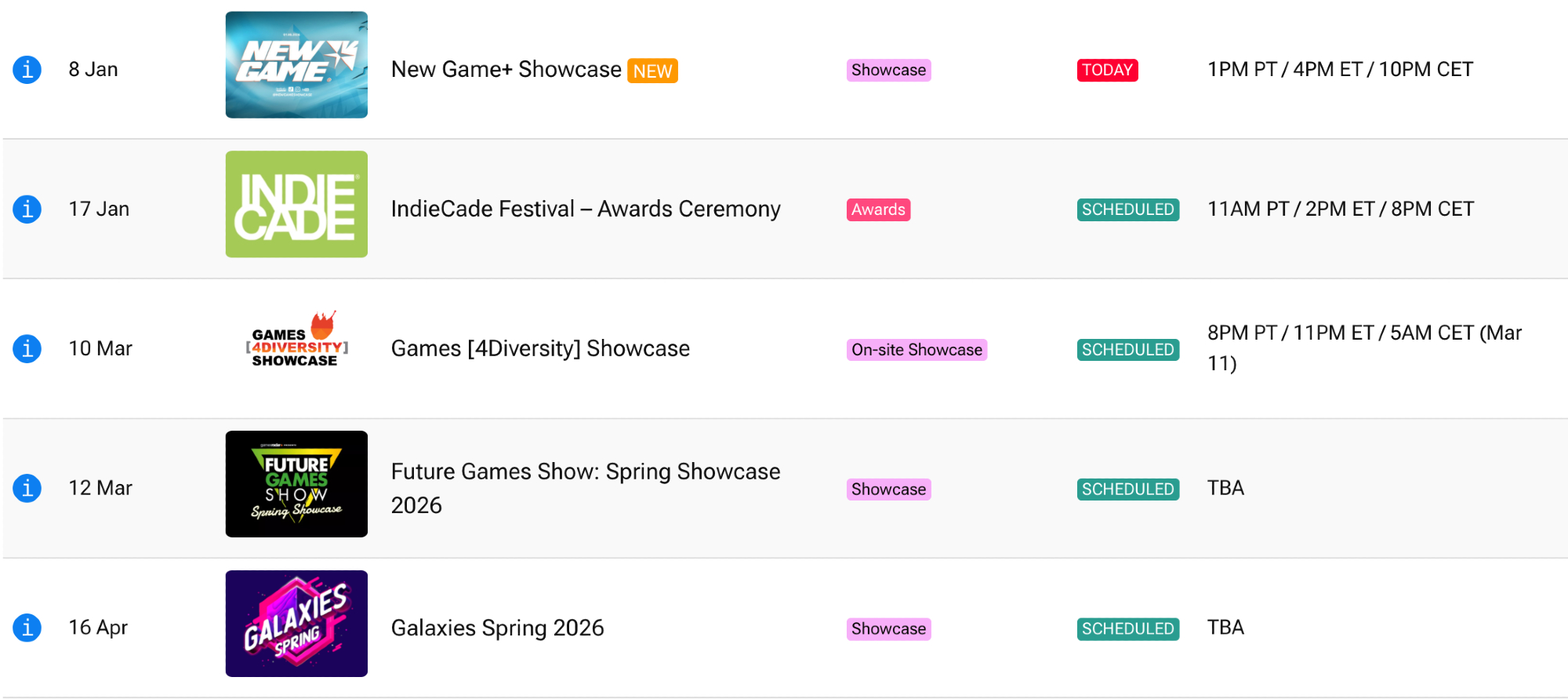Click the IndieCade green logo thumbnail
Image resolution: width=1568 pixels, height=699 pixels.
pyautogui.click(x=296, y=205)
